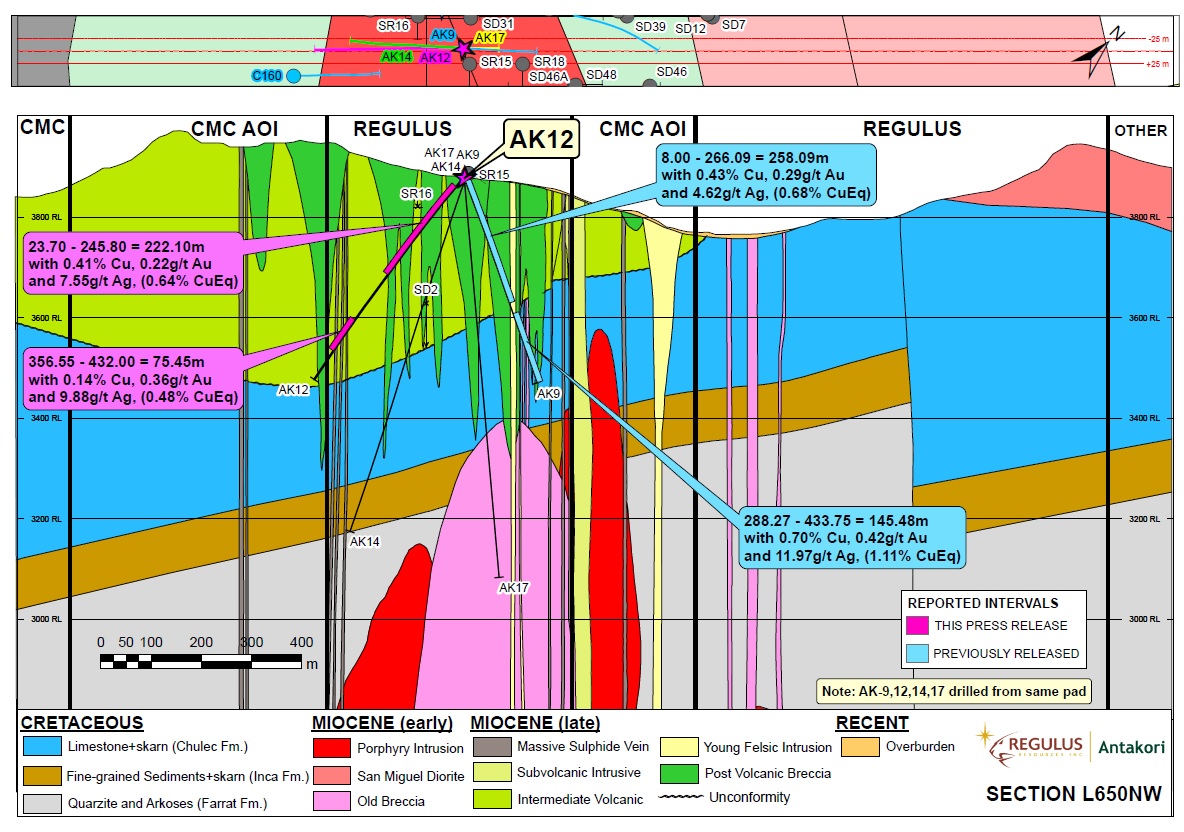Viewport: 1184px width, 832px height.
Task: Click the Intermediate Volcanic lime swatch
Action: coord(492,799)
